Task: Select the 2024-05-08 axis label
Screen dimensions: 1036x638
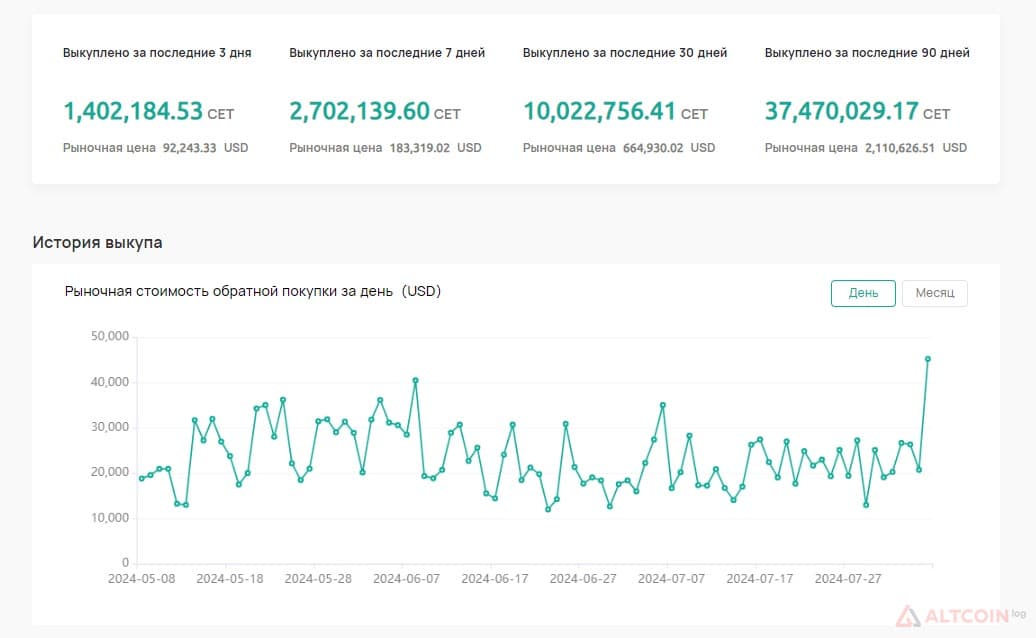Action: (141, 579)
